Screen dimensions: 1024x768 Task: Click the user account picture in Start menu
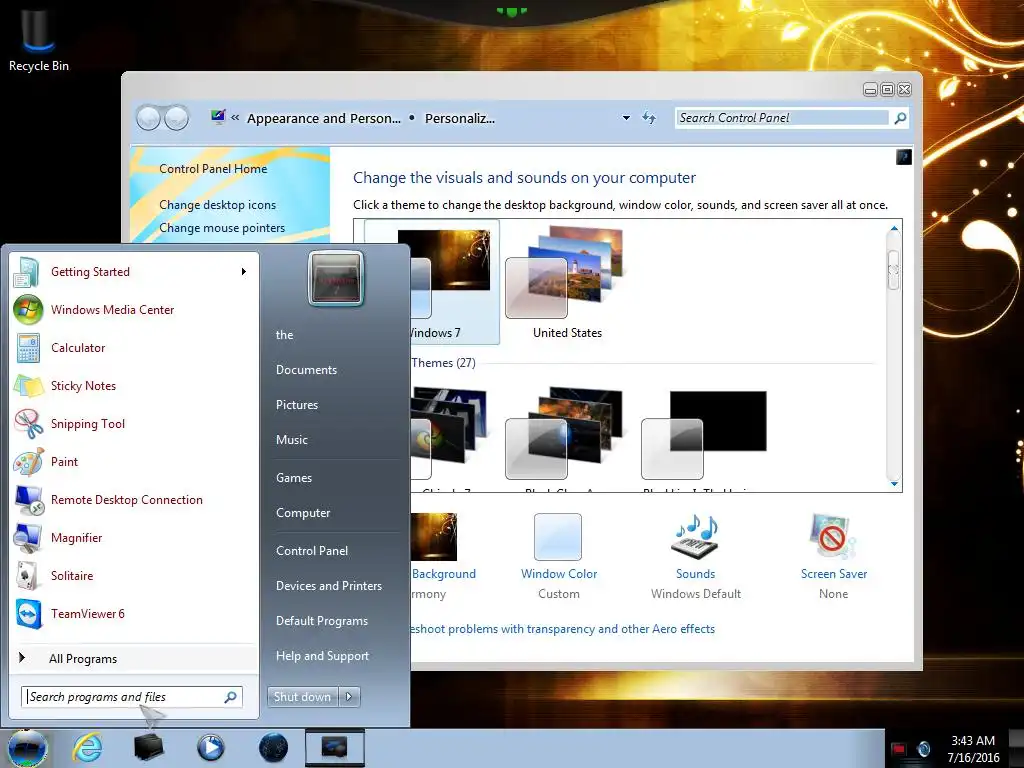(336, 278)
